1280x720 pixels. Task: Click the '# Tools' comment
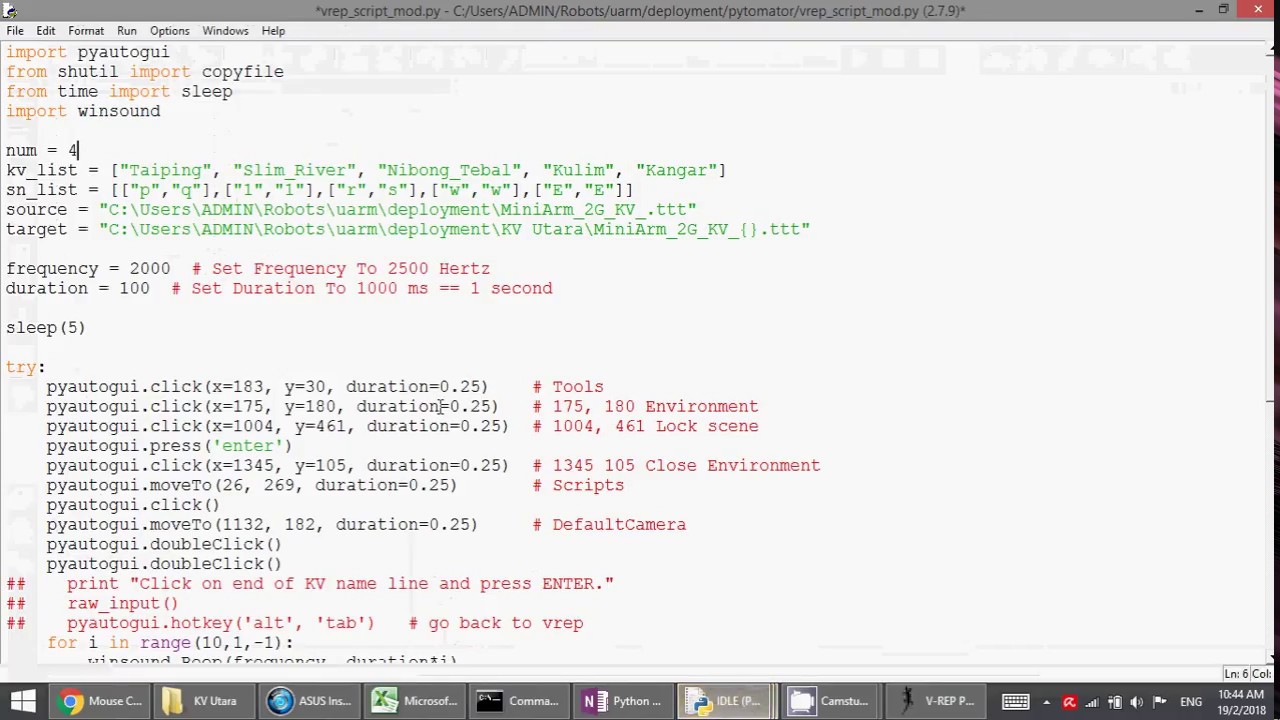[x=568, y=386]
